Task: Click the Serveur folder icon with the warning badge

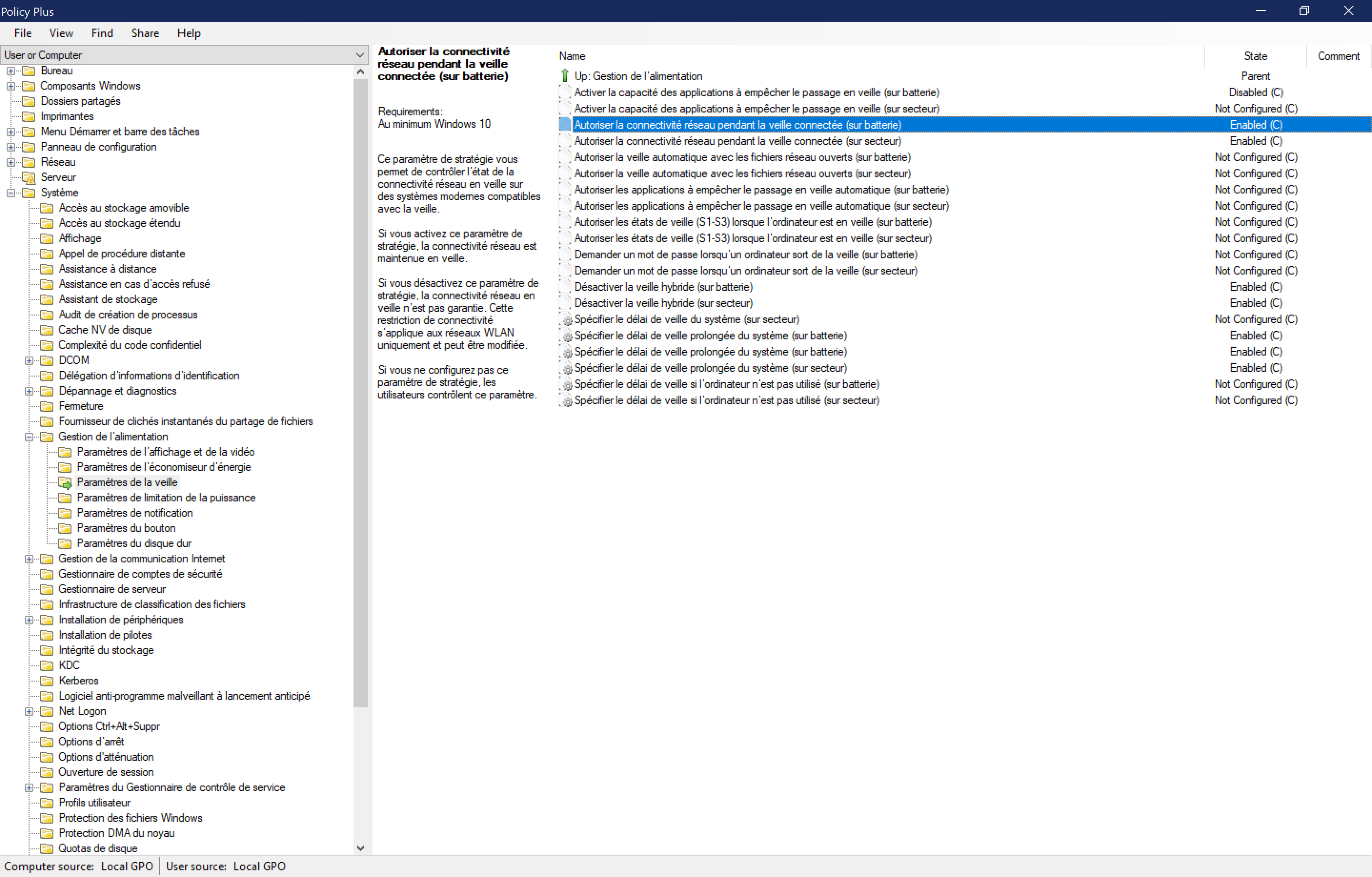Action: tap(29, 177)
